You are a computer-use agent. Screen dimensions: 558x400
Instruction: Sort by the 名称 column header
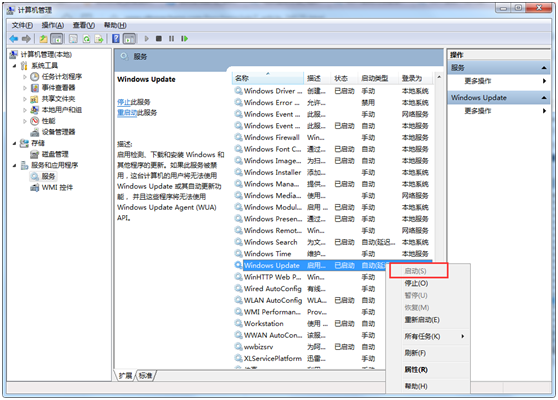[x=268, y=78]
